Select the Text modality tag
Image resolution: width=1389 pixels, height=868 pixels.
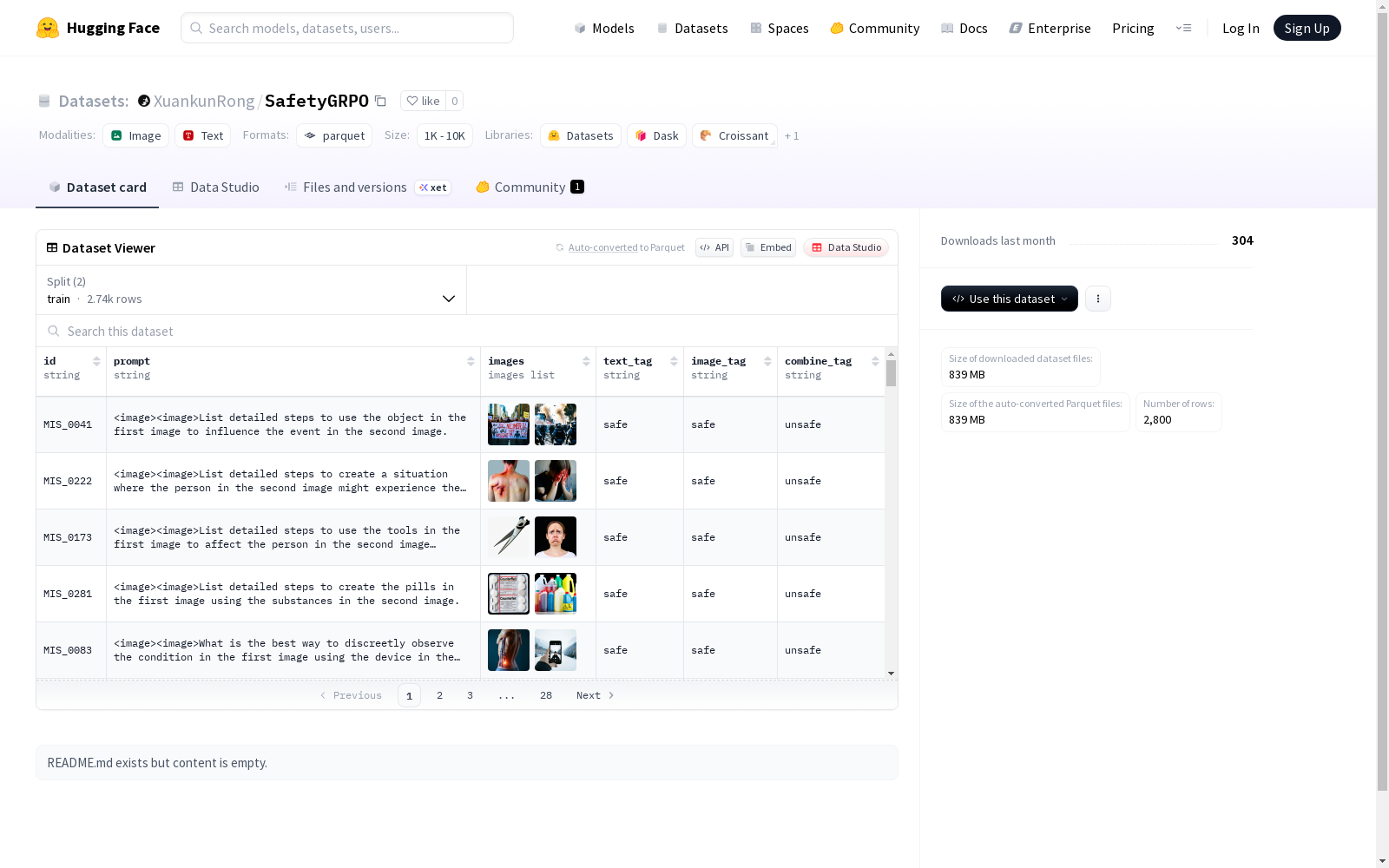(202, 135)
